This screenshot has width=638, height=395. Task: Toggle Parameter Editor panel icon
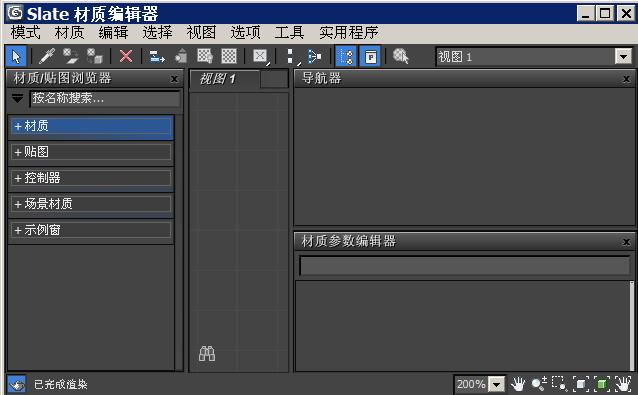click(x=370, y=57)
